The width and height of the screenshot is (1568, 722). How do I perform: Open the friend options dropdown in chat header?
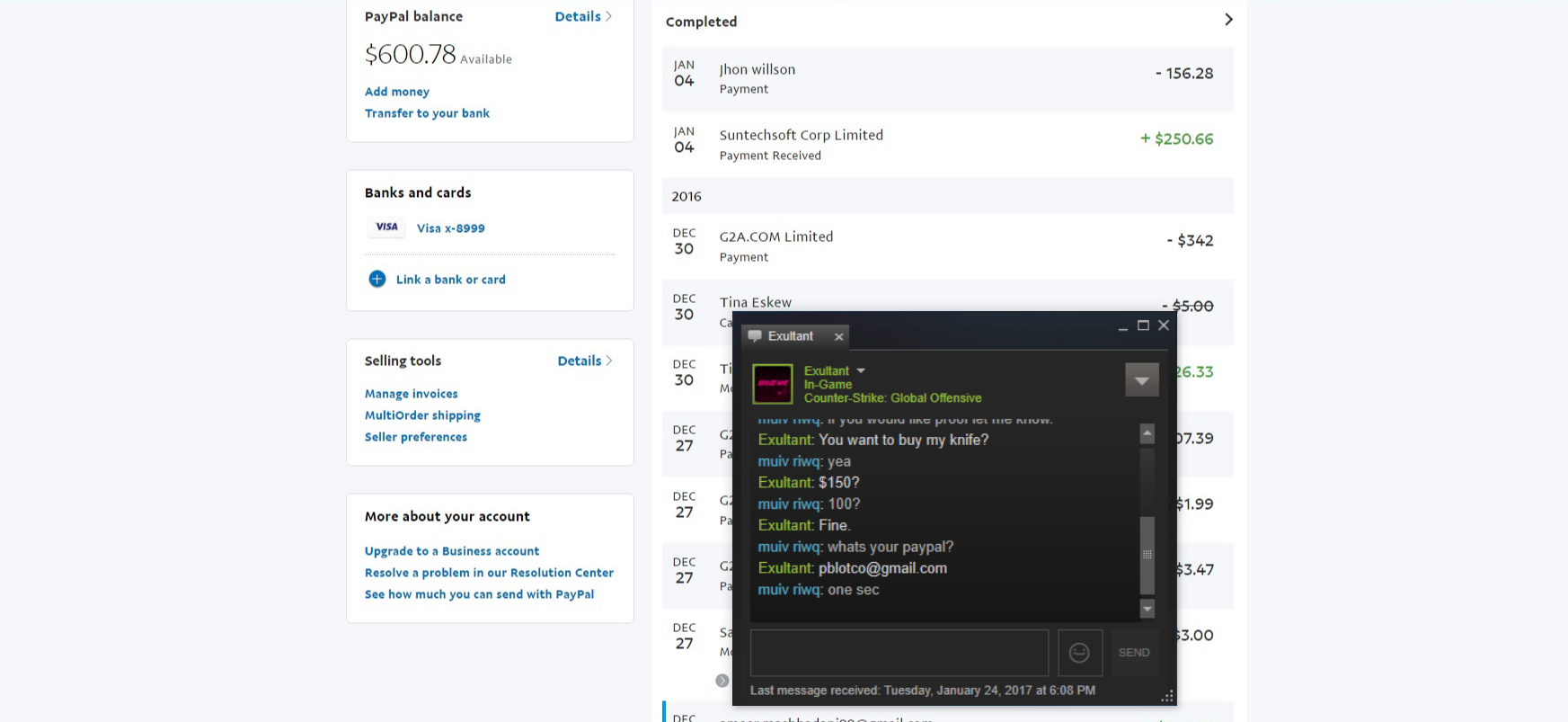[1142, 380]
